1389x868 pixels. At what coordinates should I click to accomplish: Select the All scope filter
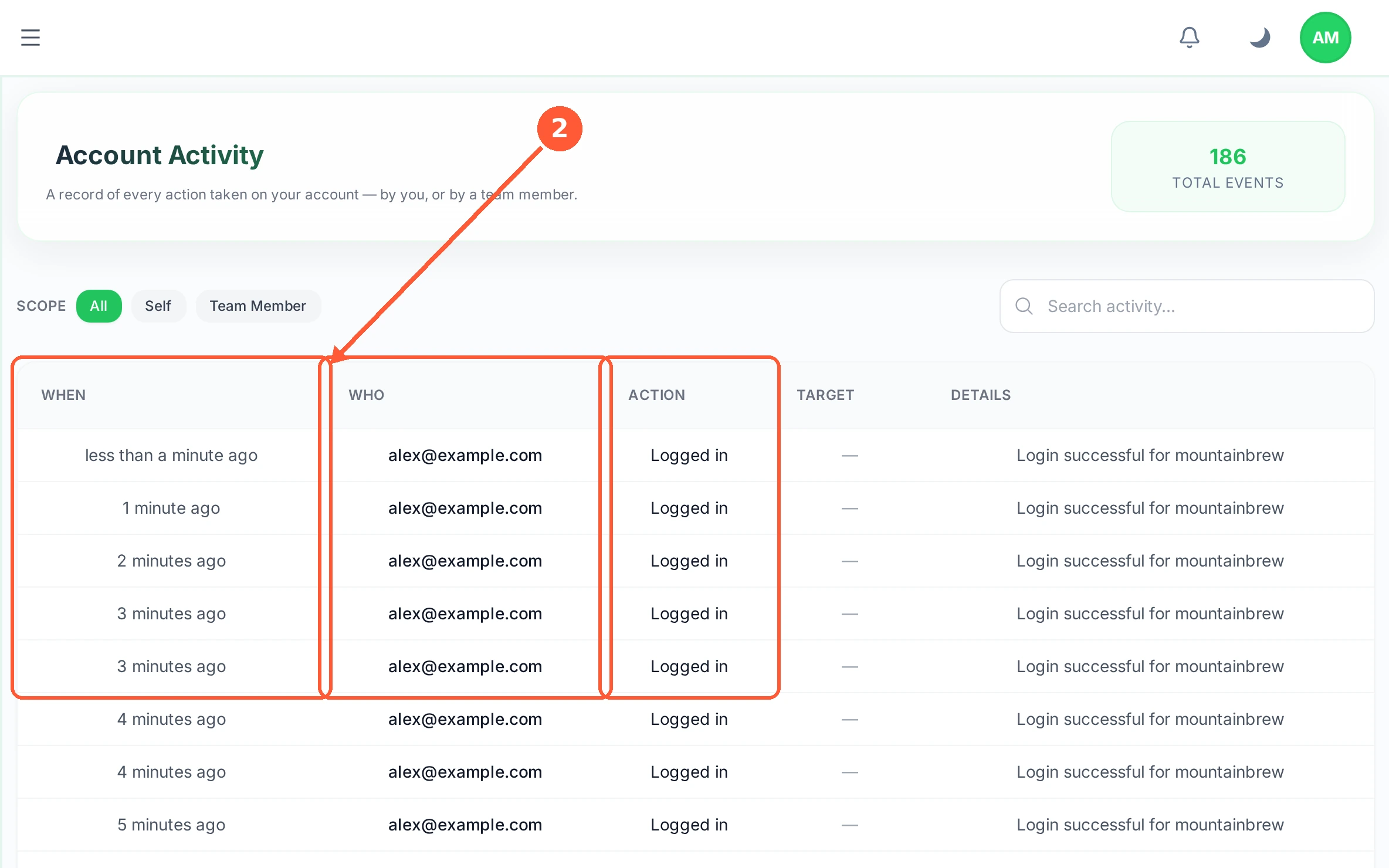[99, 306]
